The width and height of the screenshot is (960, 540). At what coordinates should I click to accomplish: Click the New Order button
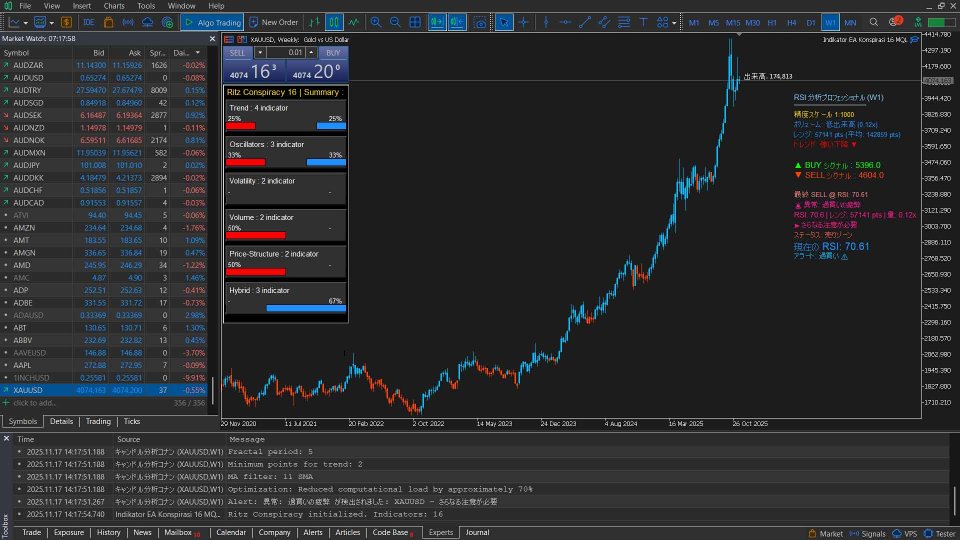pos(274,22)
